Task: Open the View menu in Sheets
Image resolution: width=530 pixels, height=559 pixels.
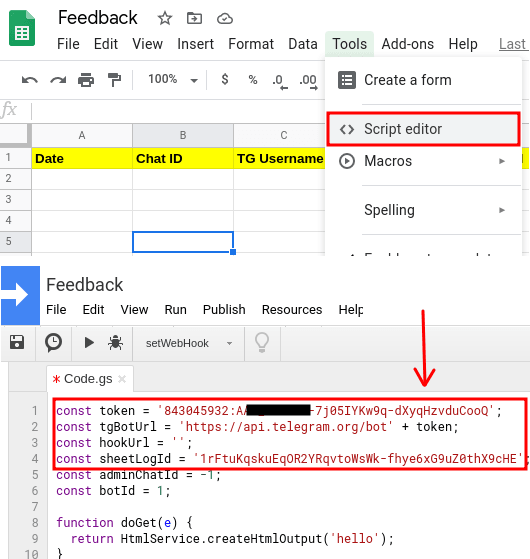Action: pyautogui.click(x=148, y=44)
